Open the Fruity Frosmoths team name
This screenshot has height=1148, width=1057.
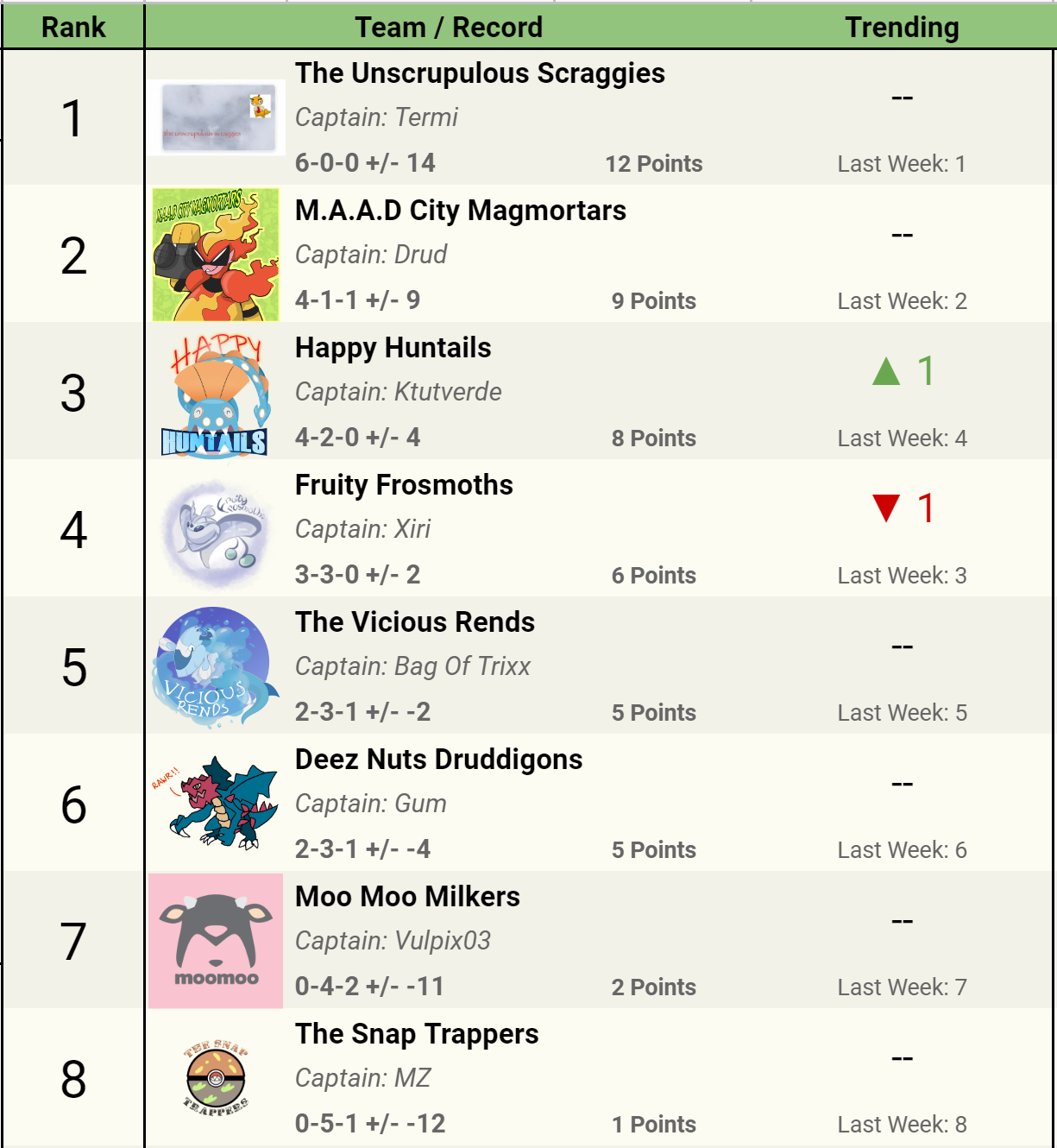point(404,485)
